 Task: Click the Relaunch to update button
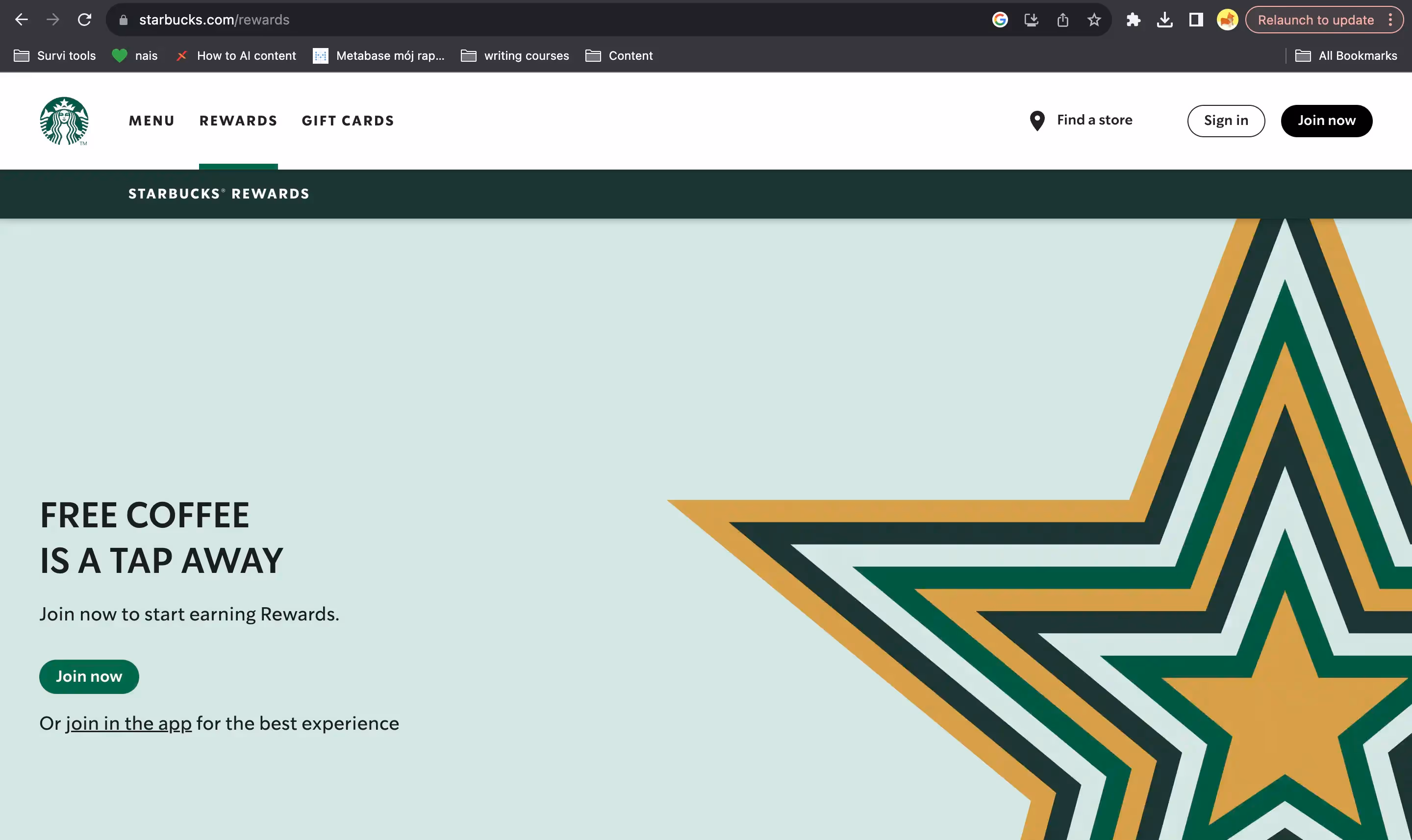1315,20
